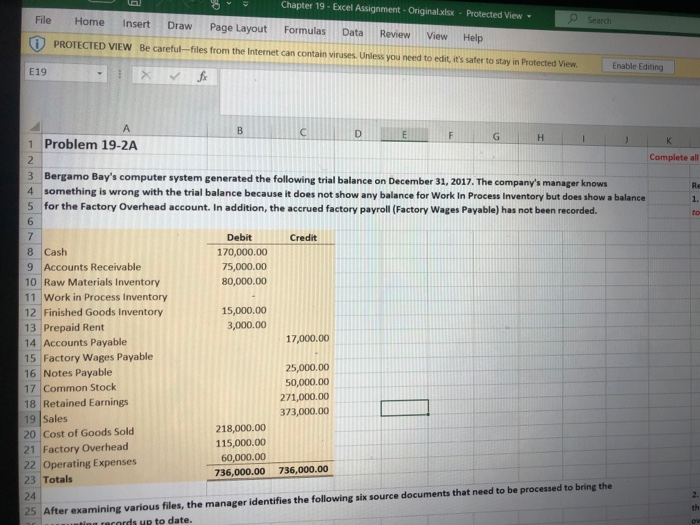
Task: Select column D header
Action: coord(358,133)
